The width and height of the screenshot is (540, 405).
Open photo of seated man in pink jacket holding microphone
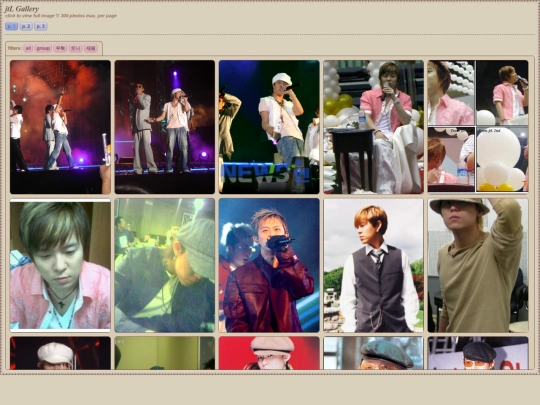(x=373, y=127)
